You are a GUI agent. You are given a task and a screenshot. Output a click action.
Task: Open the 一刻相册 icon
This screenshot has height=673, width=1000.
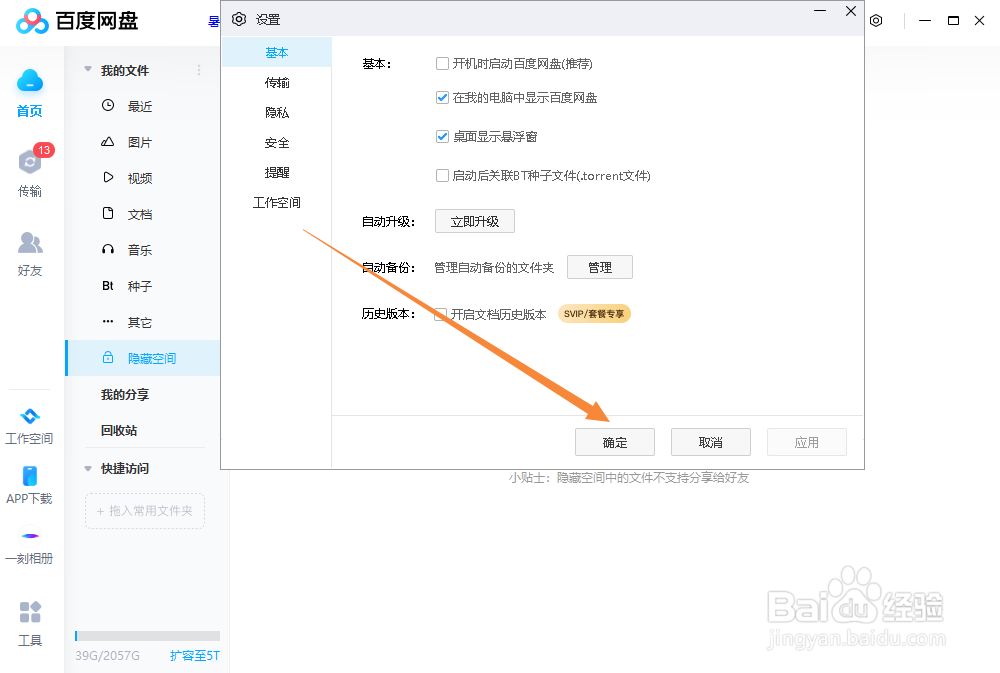(30, 536)
